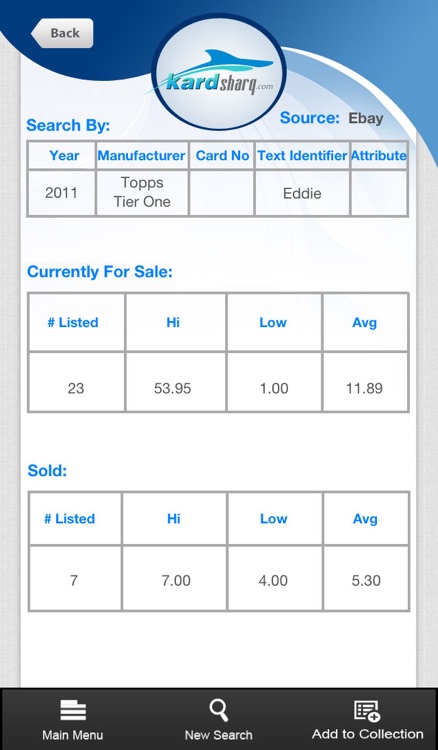Tap the KardSharq shark logo
The width and height of the screenshot is (438, 750).
(219, 72)
